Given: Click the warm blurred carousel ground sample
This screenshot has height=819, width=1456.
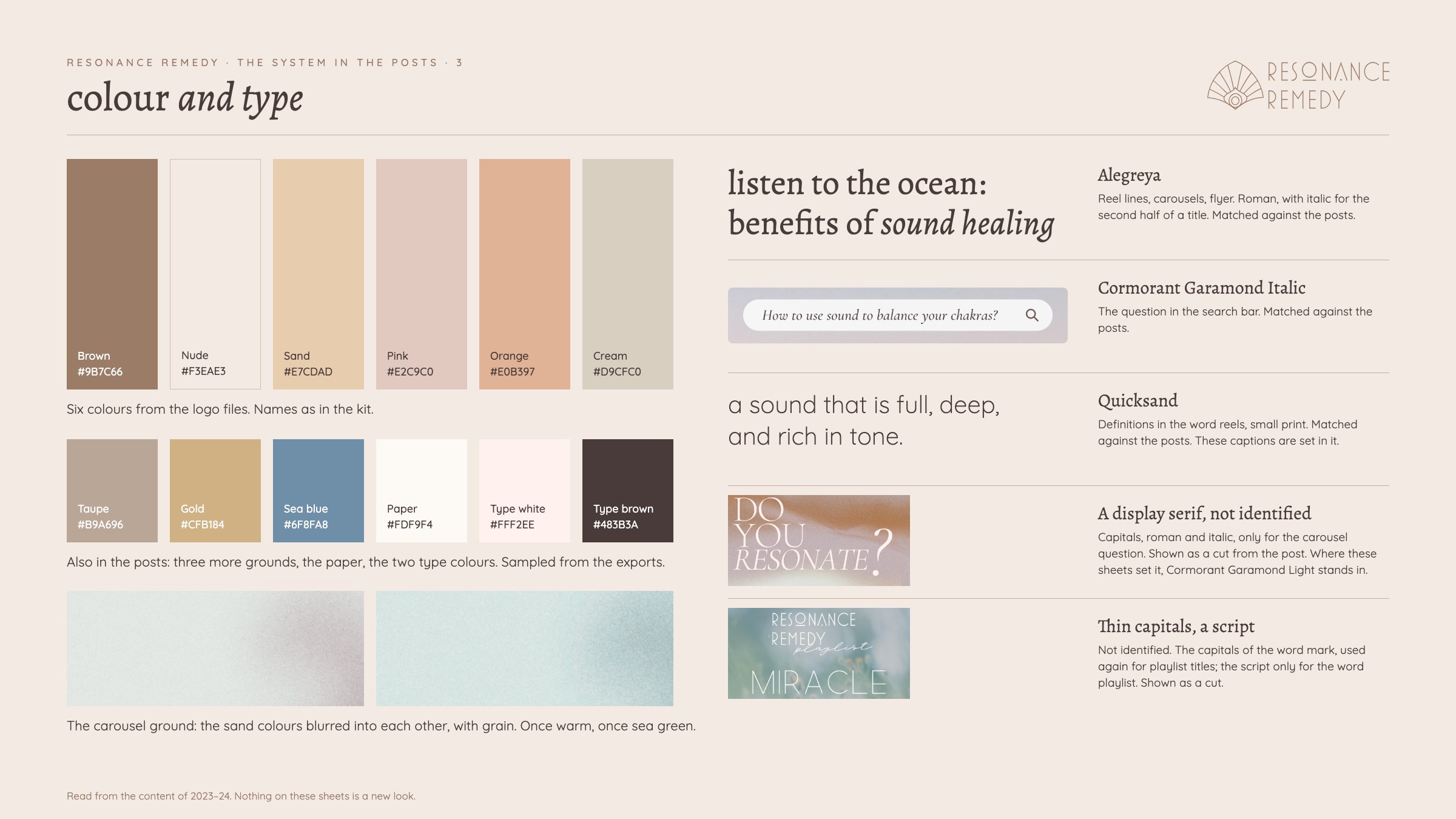Looking at the screenshot, I should [215, 649].
